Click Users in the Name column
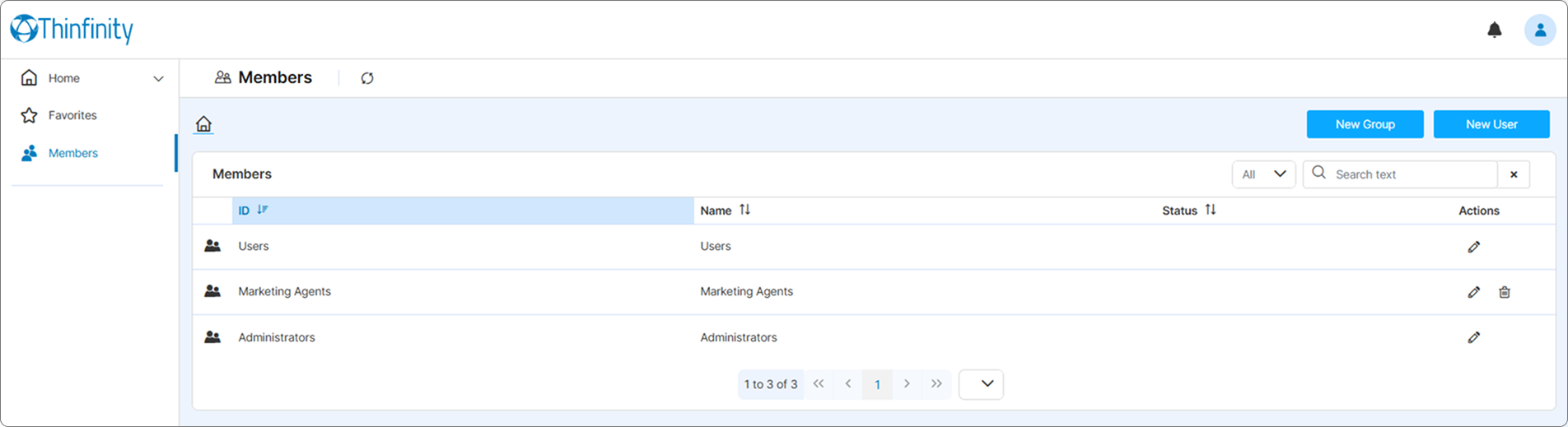Screen dimensions: 1568x427 pyautogui.click(x=716, y=246)
